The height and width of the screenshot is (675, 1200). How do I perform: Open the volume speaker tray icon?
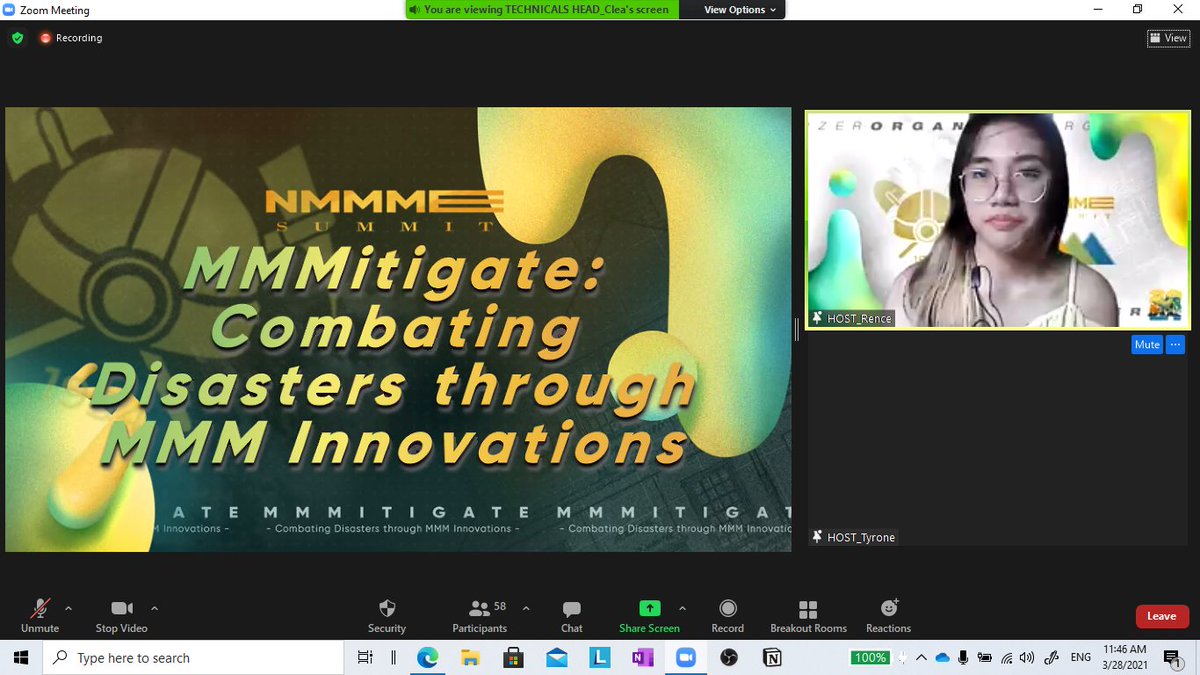pos(1028,657)
